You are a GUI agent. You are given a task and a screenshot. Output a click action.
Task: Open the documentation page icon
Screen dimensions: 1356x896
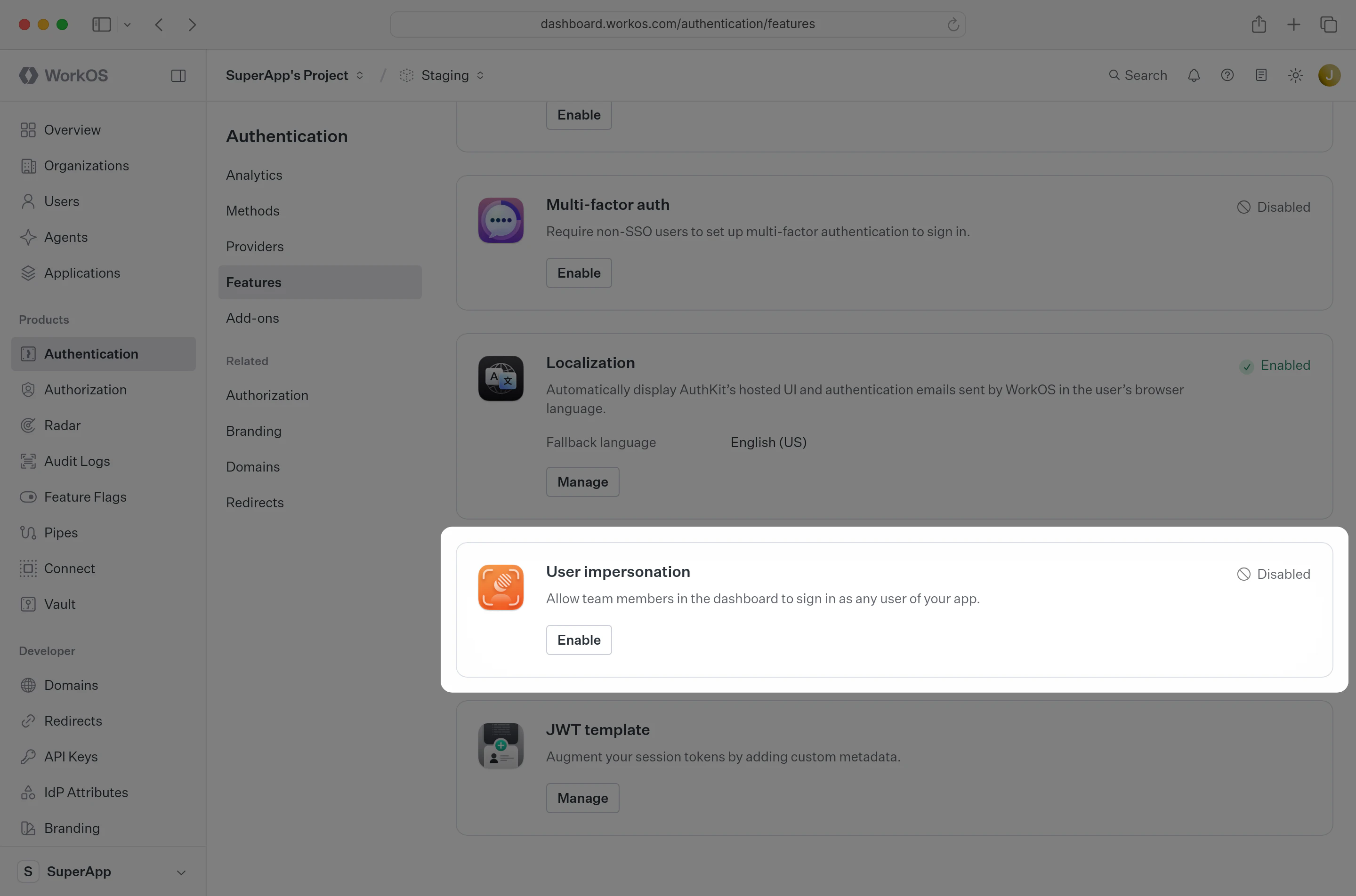pyautogui.click(x=1261, y=75)
